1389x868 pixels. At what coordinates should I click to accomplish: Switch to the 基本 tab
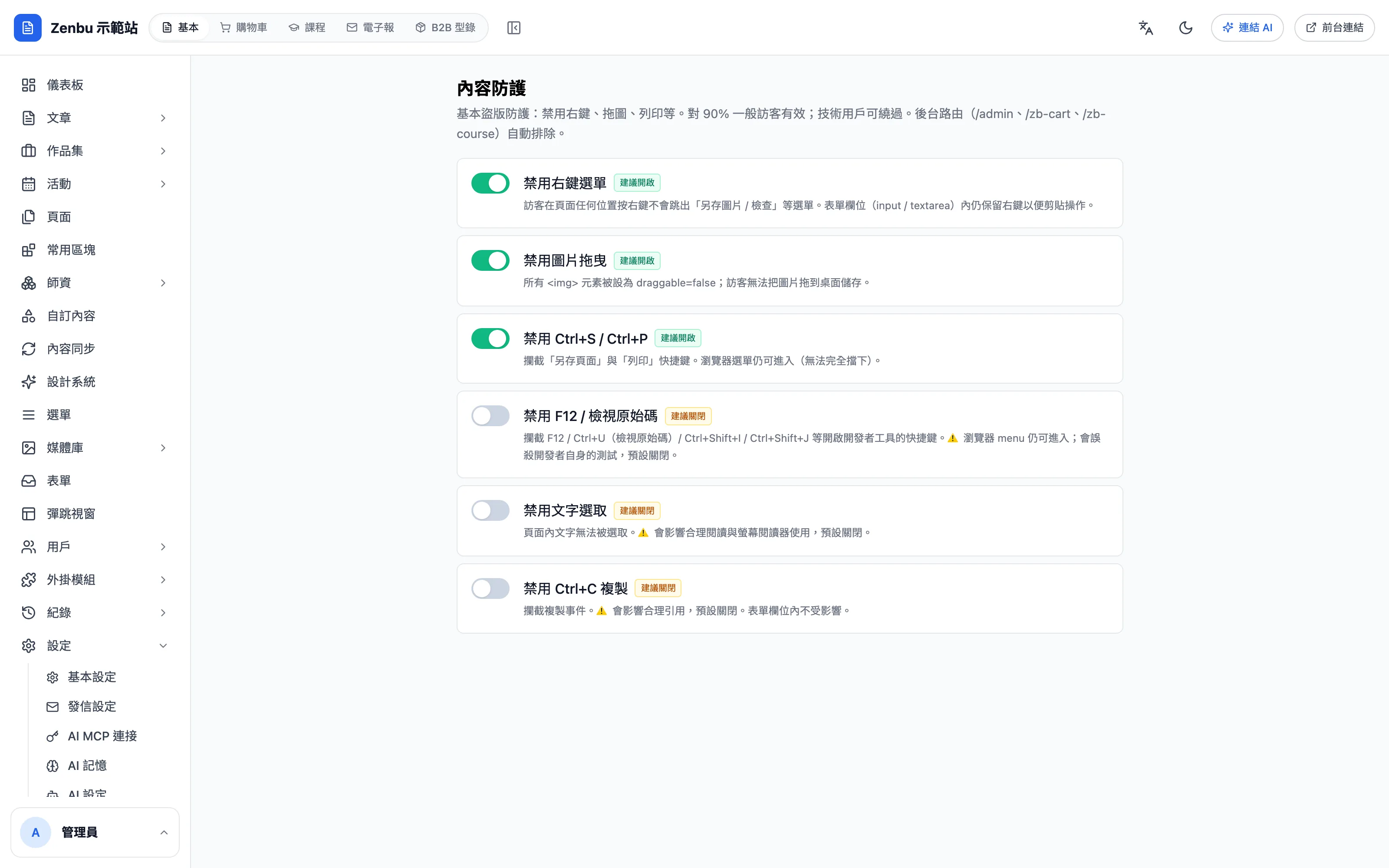click(180, 27)
